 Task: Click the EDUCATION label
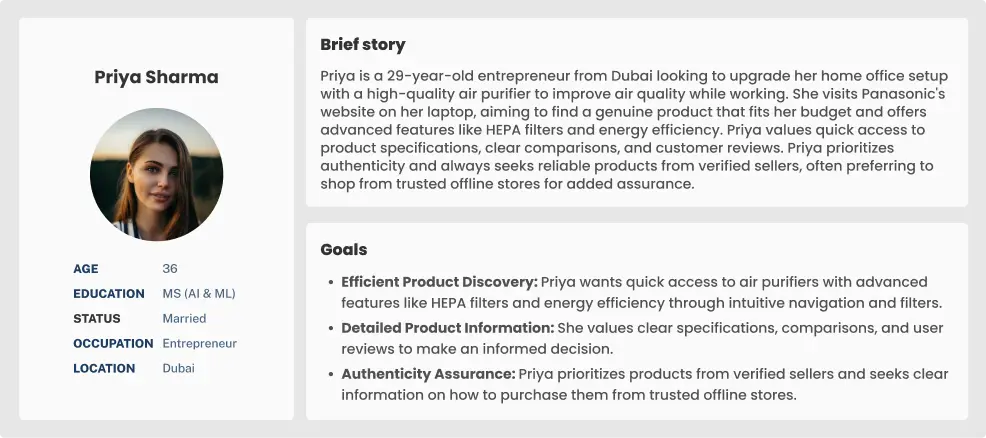coord(109,294)
